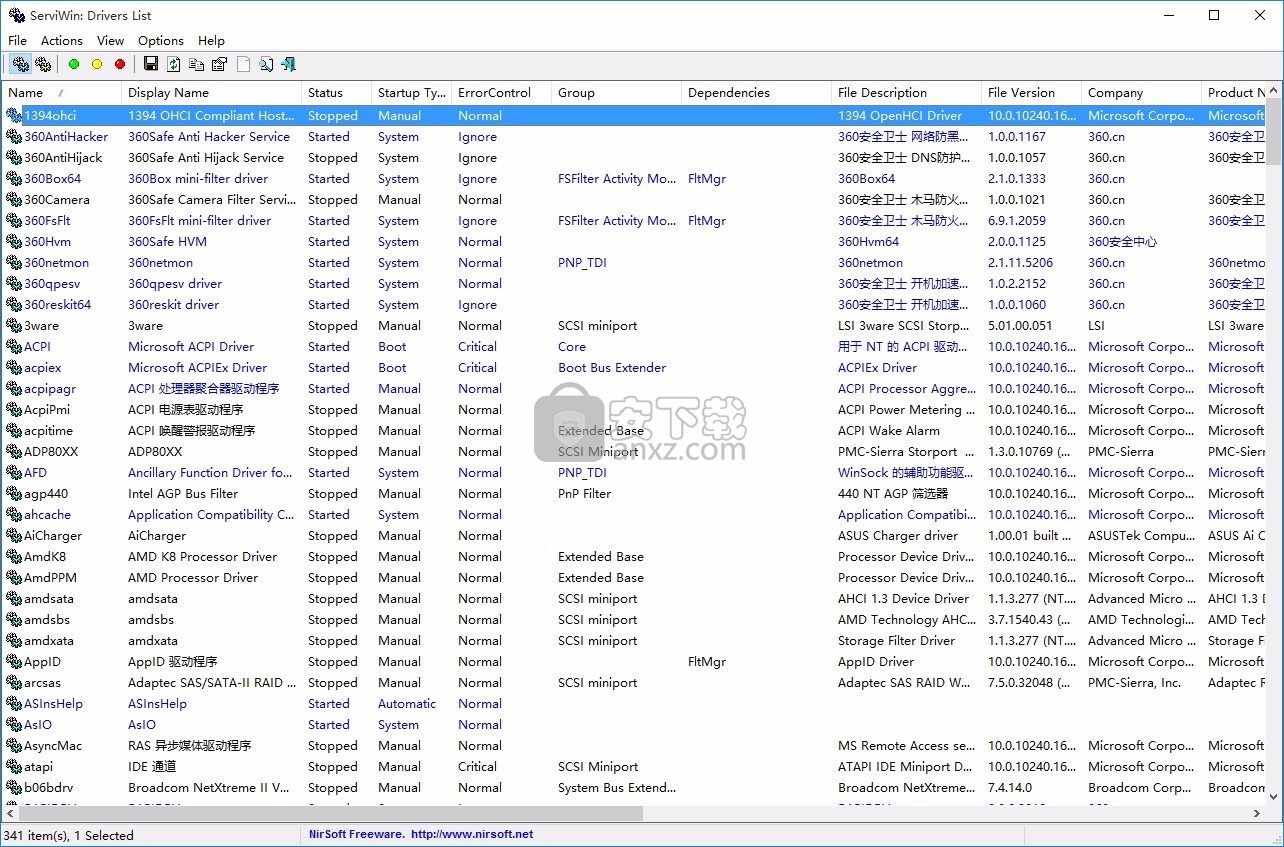The width and height of the screenshot is (1284, 847).
Task: Open the File menu
Action: click(x=17, y=40)
